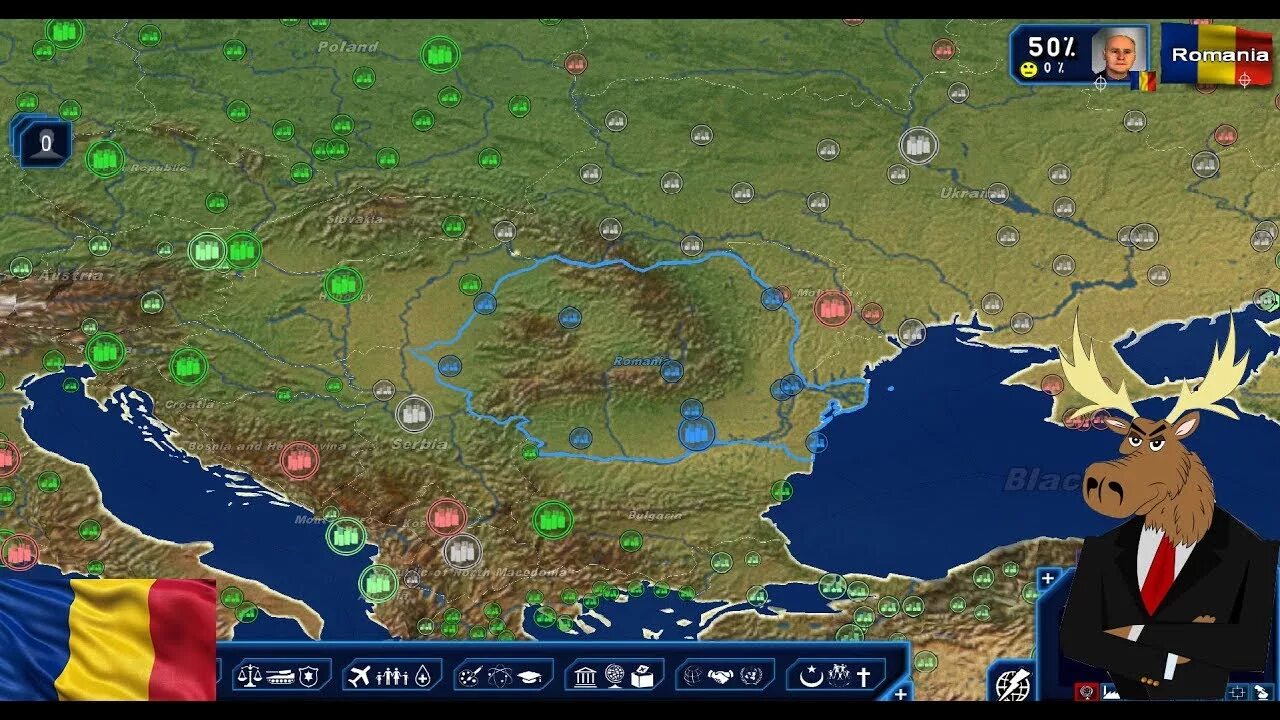Click the globe with lightning bolt button
This screenshot has width=1280, height=720.
(x=1012, y=684)
